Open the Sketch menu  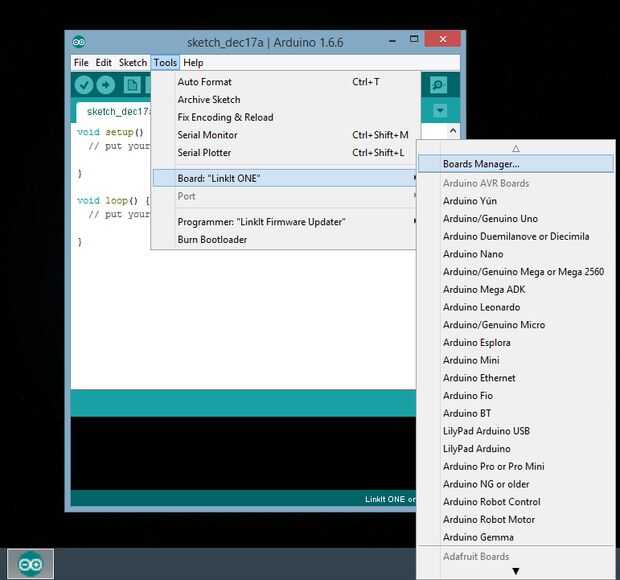[133, 62]
